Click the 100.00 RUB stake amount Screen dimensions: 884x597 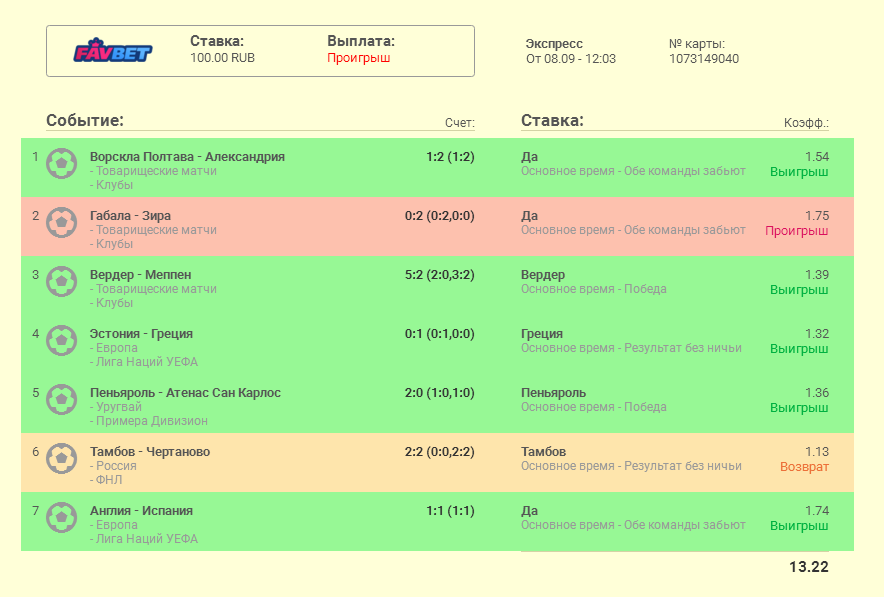pos(222,58)
